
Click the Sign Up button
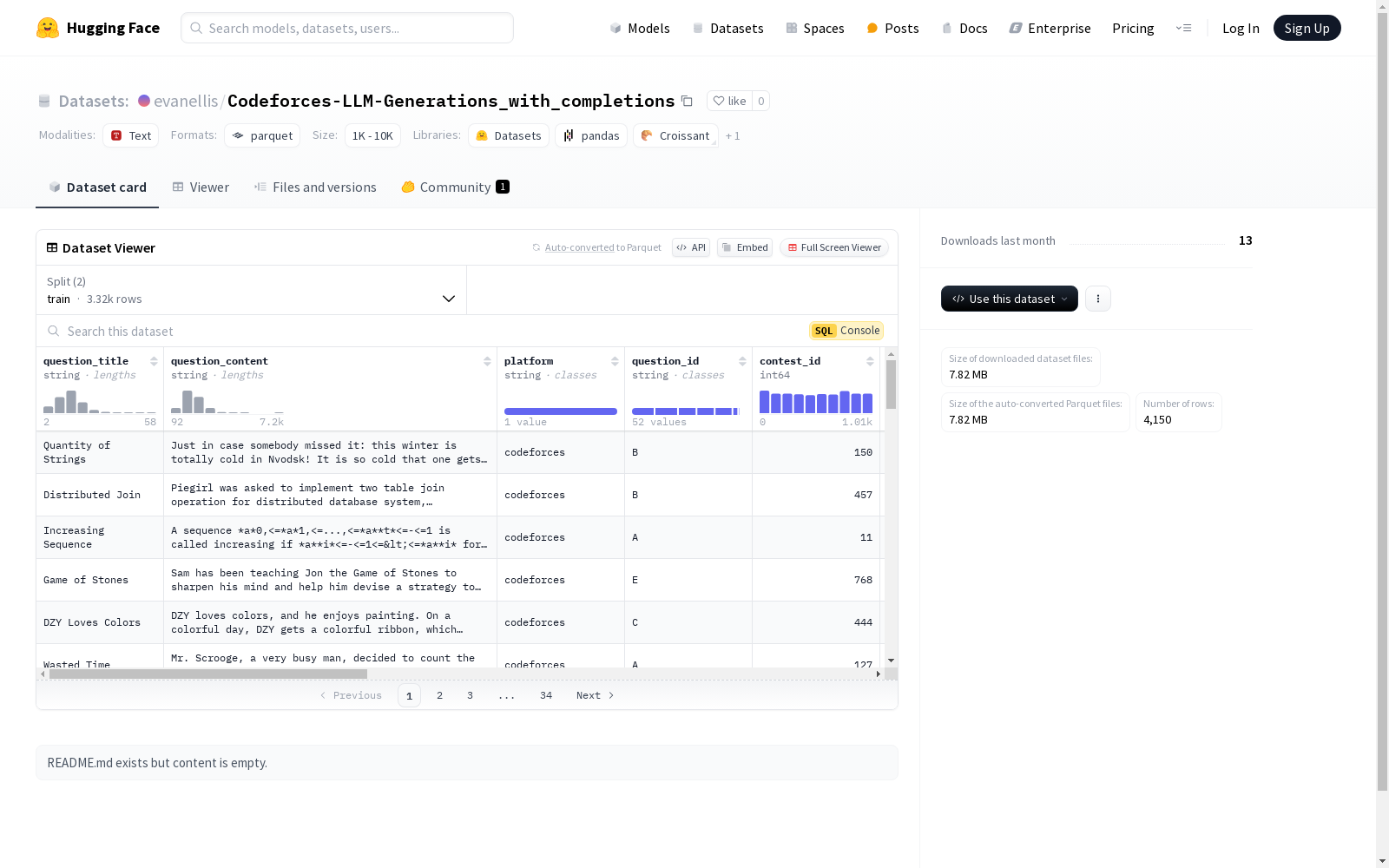click(1307, 28)
